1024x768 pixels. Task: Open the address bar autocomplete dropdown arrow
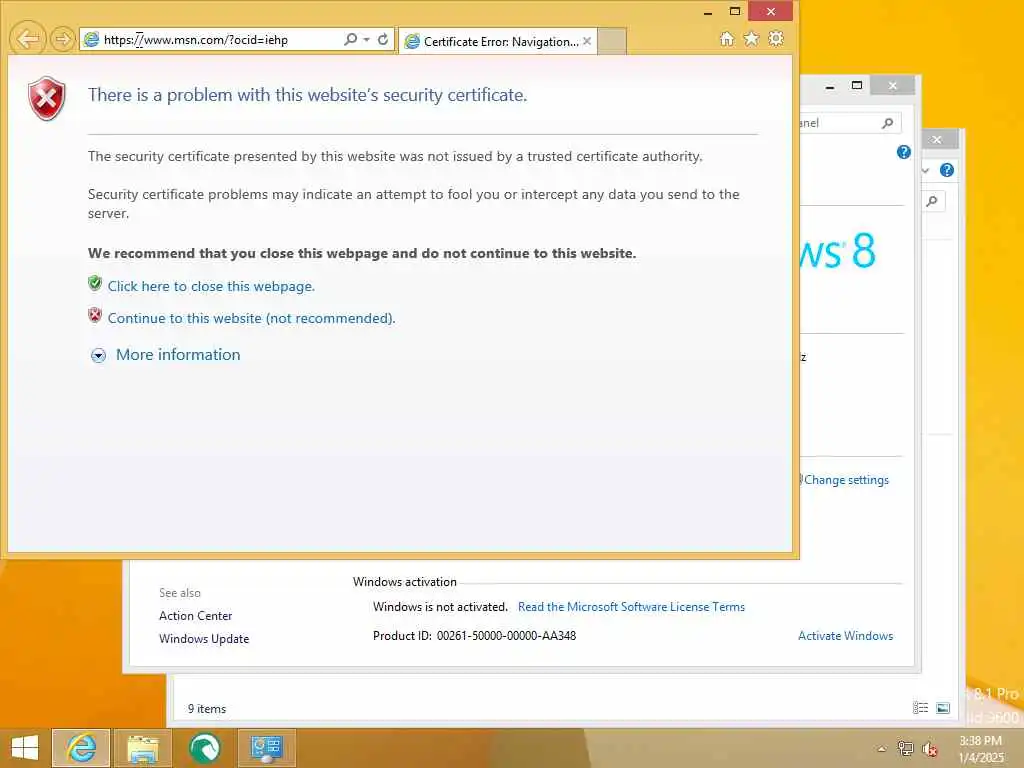366,39
